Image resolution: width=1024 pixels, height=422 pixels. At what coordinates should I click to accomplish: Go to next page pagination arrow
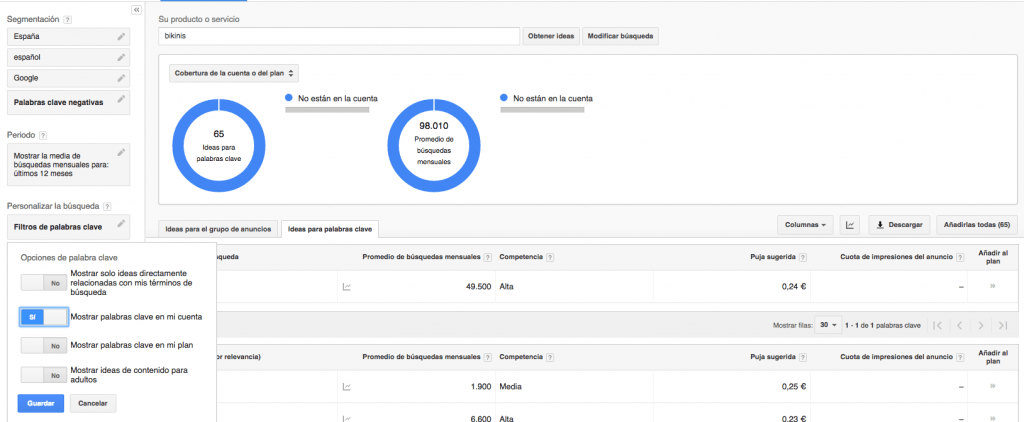(x=981, y=325)
